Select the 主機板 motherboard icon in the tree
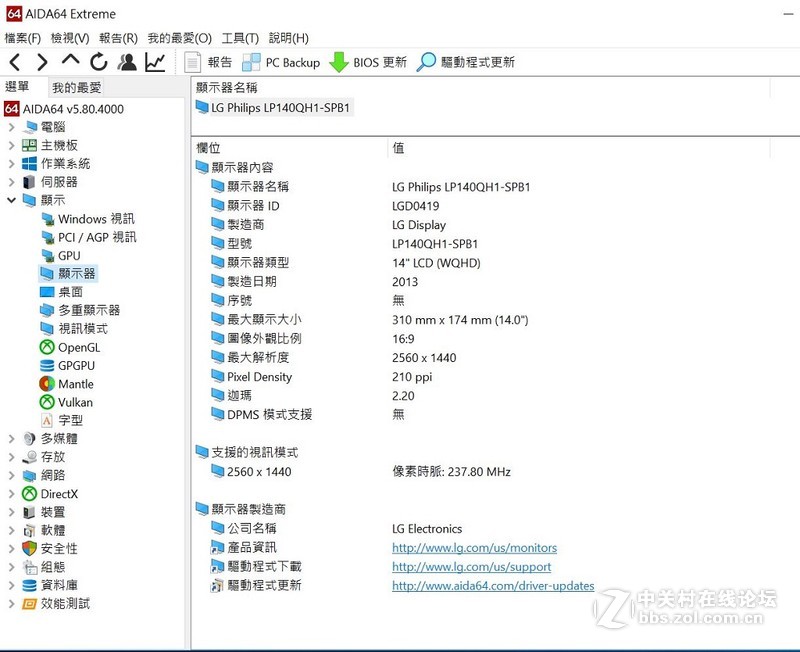Screen dimensions: 800x652 pos(30,145)
